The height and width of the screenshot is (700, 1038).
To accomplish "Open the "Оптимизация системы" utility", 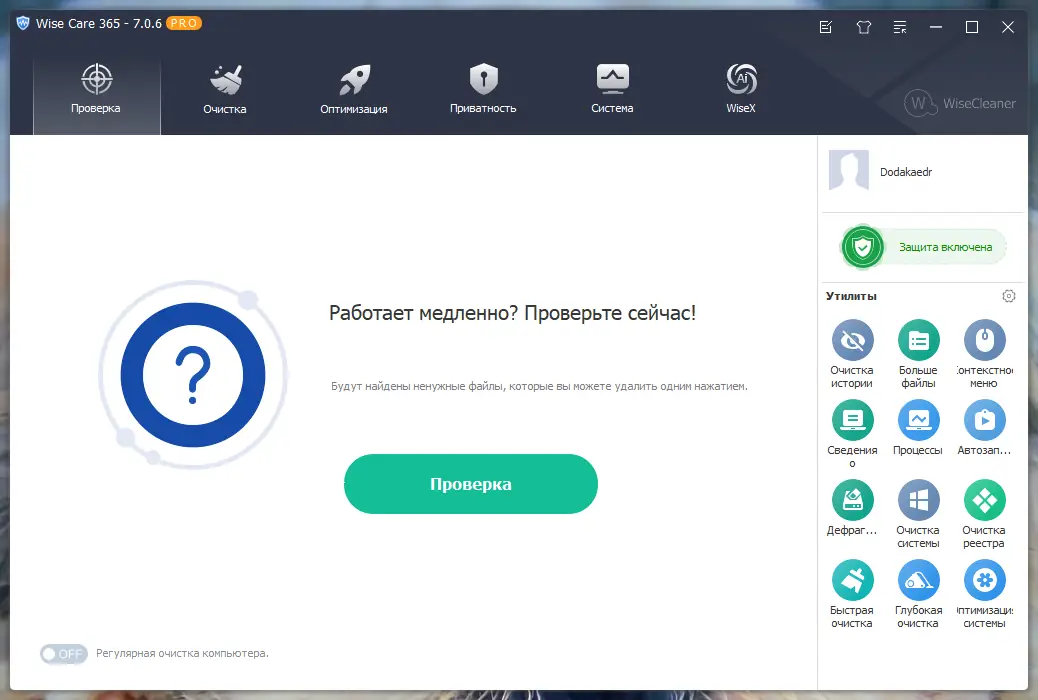I will pyautogui.click(x=984, y=580).
